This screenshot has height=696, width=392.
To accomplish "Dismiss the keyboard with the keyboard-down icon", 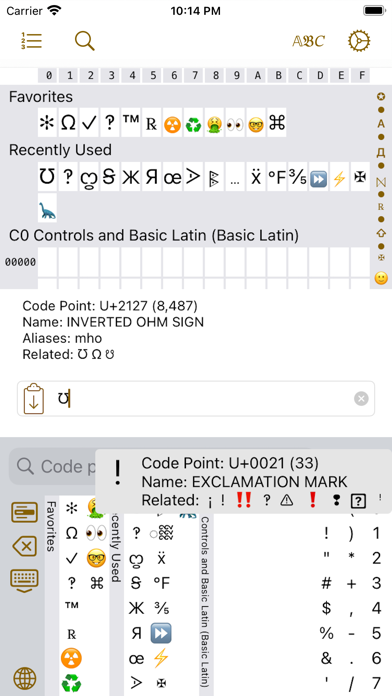I will point(24,581).
